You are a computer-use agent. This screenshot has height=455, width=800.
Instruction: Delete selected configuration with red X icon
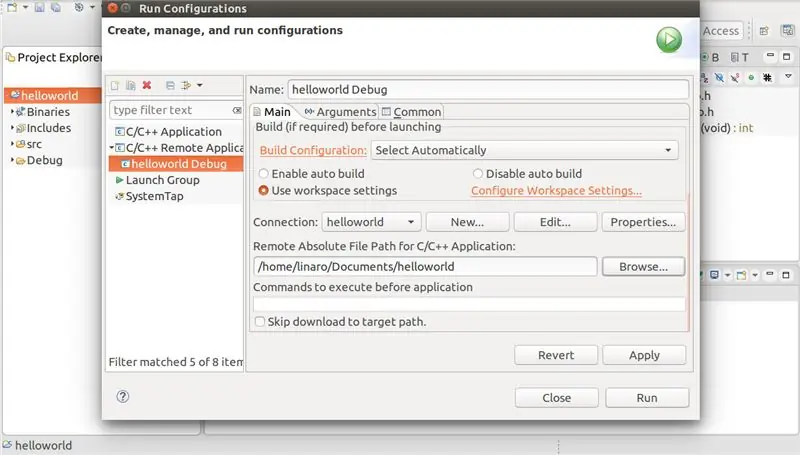tap(147, 85)
